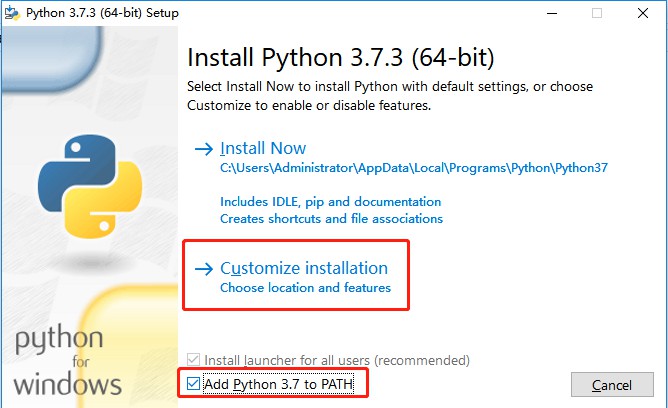The height and width of the screenshot is (408, 668).
Task: Minimize the Python Setup window
Action: 552,13
